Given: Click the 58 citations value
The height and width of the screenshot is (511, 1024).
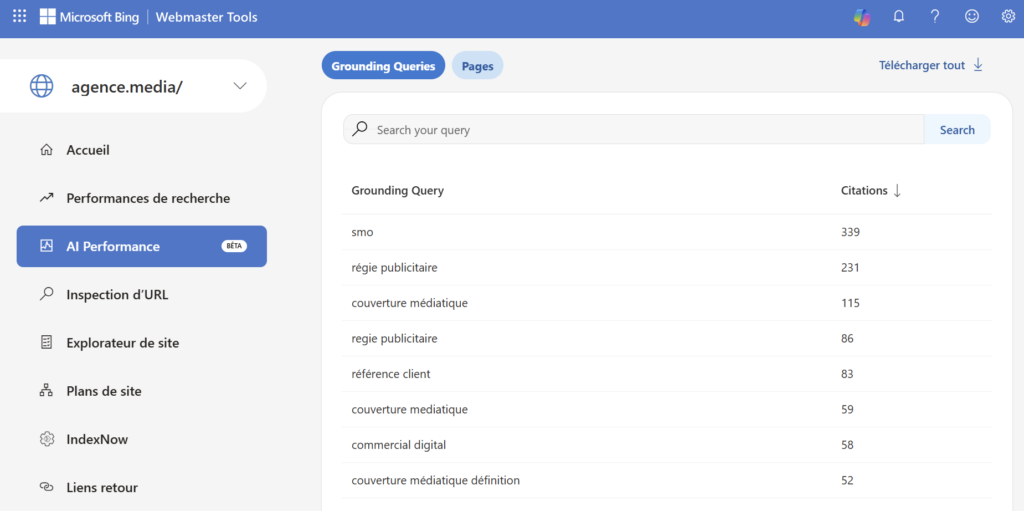Looking at the screenshot, I should [847, 445].
